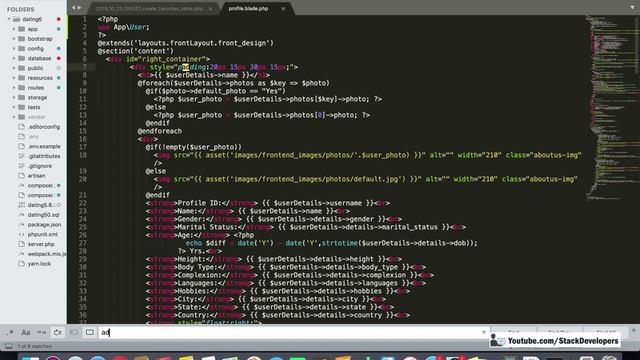Open the .env file
The width and height of the screenshot is (640, 360).
click(x=33, y=136)
